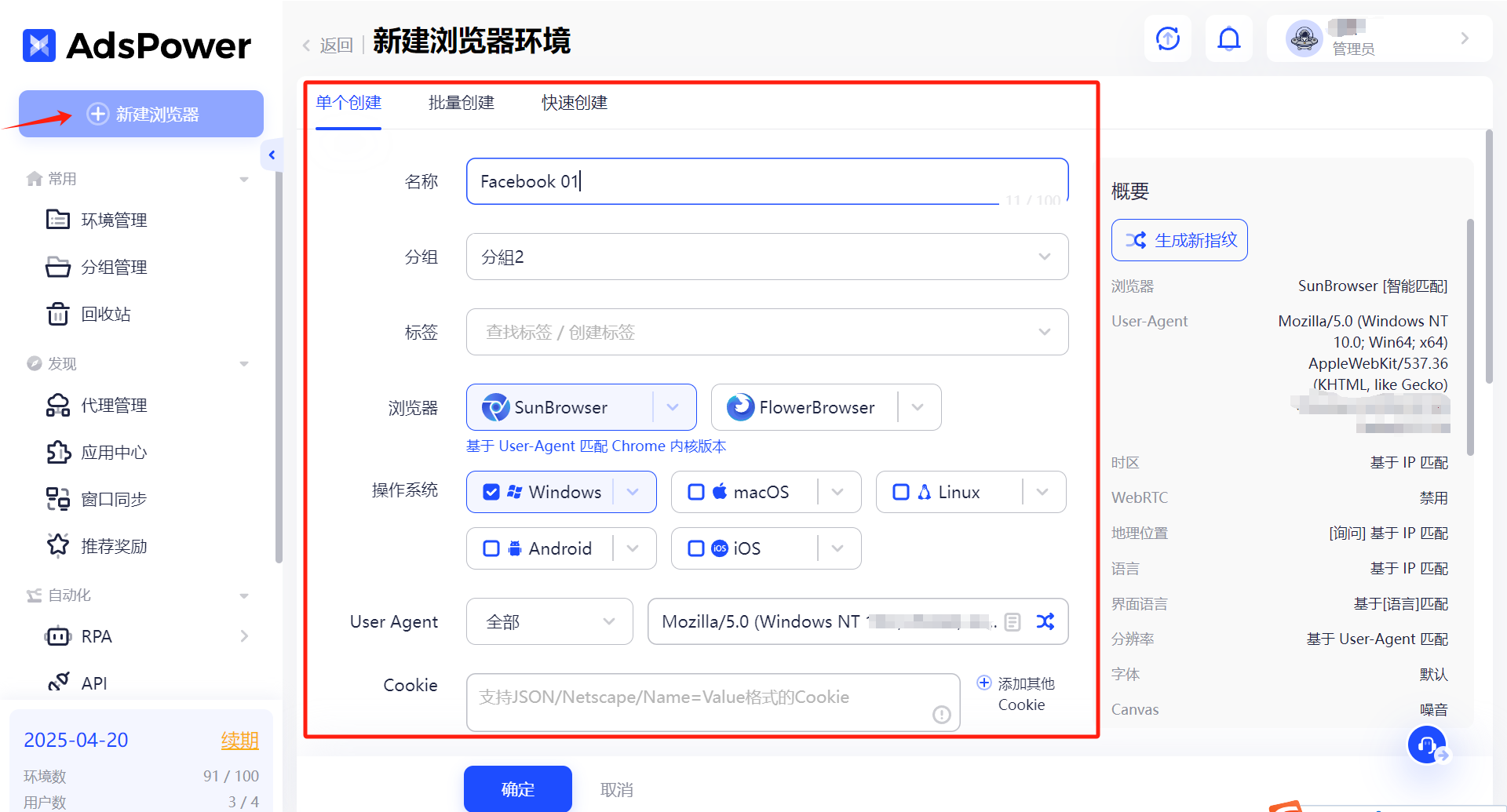Screen dimensions: 1507x812
Task: Click the user avatar icon
Action: 1304,38
